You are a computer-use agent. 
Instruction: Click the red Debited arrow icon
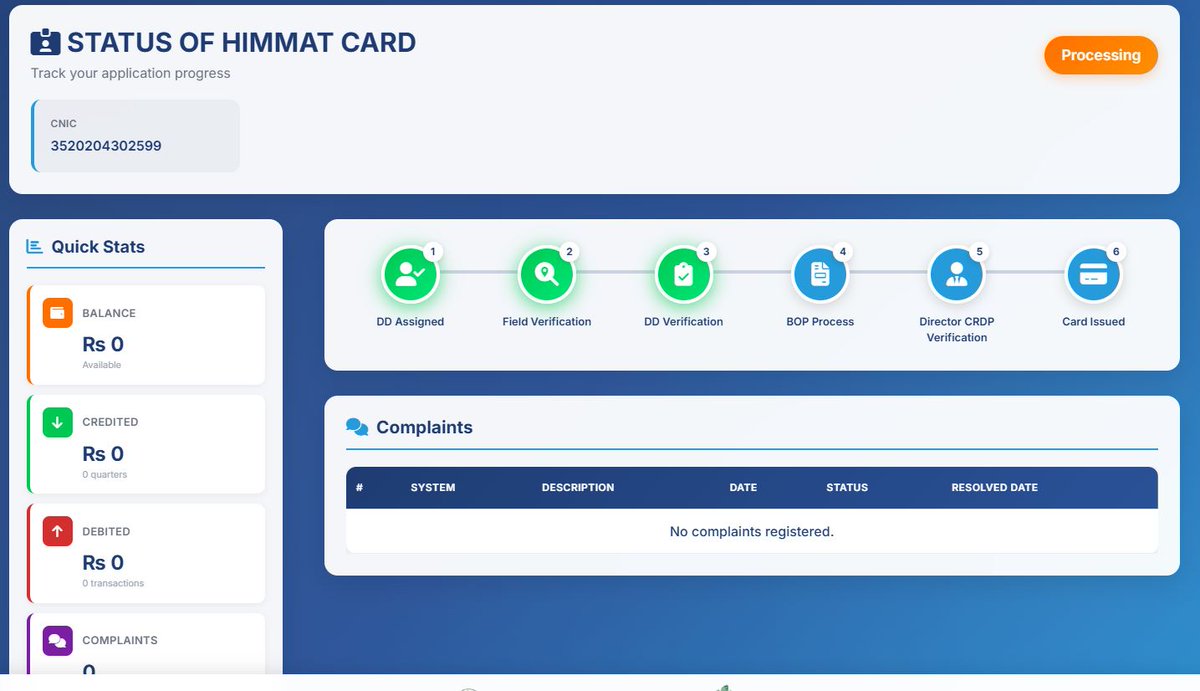point(57,531)
